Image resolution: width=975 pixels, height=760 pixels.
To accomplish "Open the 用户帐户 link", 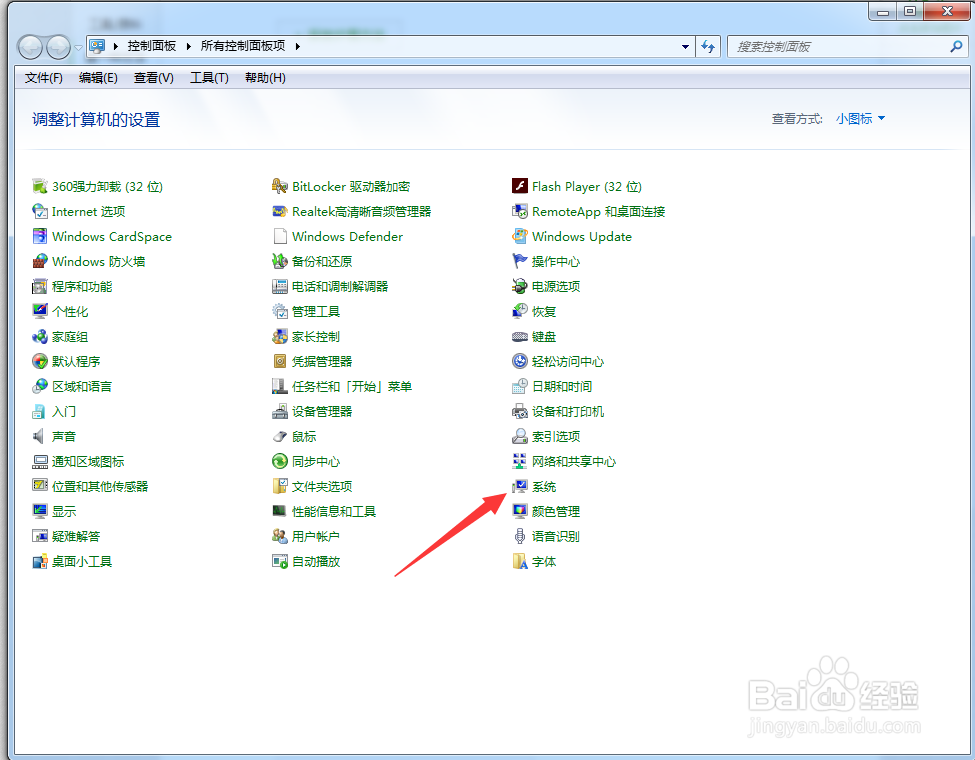I will click(x=316, y=536).
